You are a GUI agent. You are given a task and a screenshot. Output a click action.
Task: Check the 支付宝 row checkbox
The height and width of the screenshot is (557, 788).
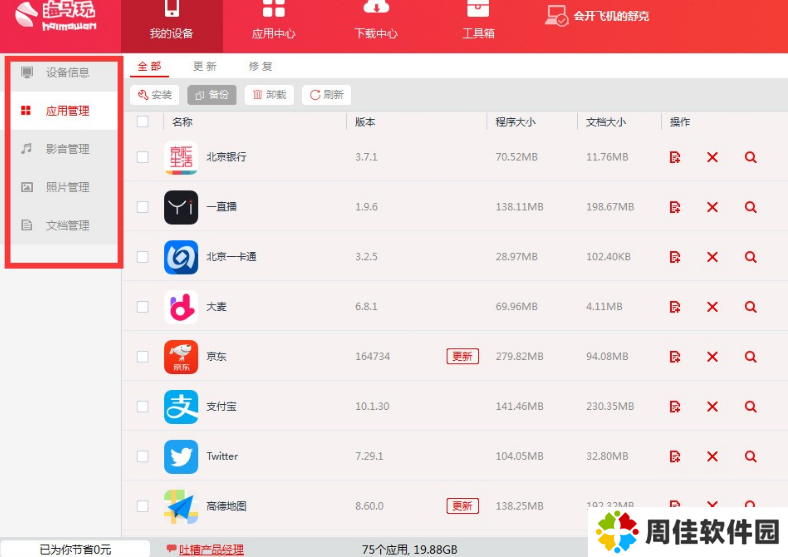(143, 406)
